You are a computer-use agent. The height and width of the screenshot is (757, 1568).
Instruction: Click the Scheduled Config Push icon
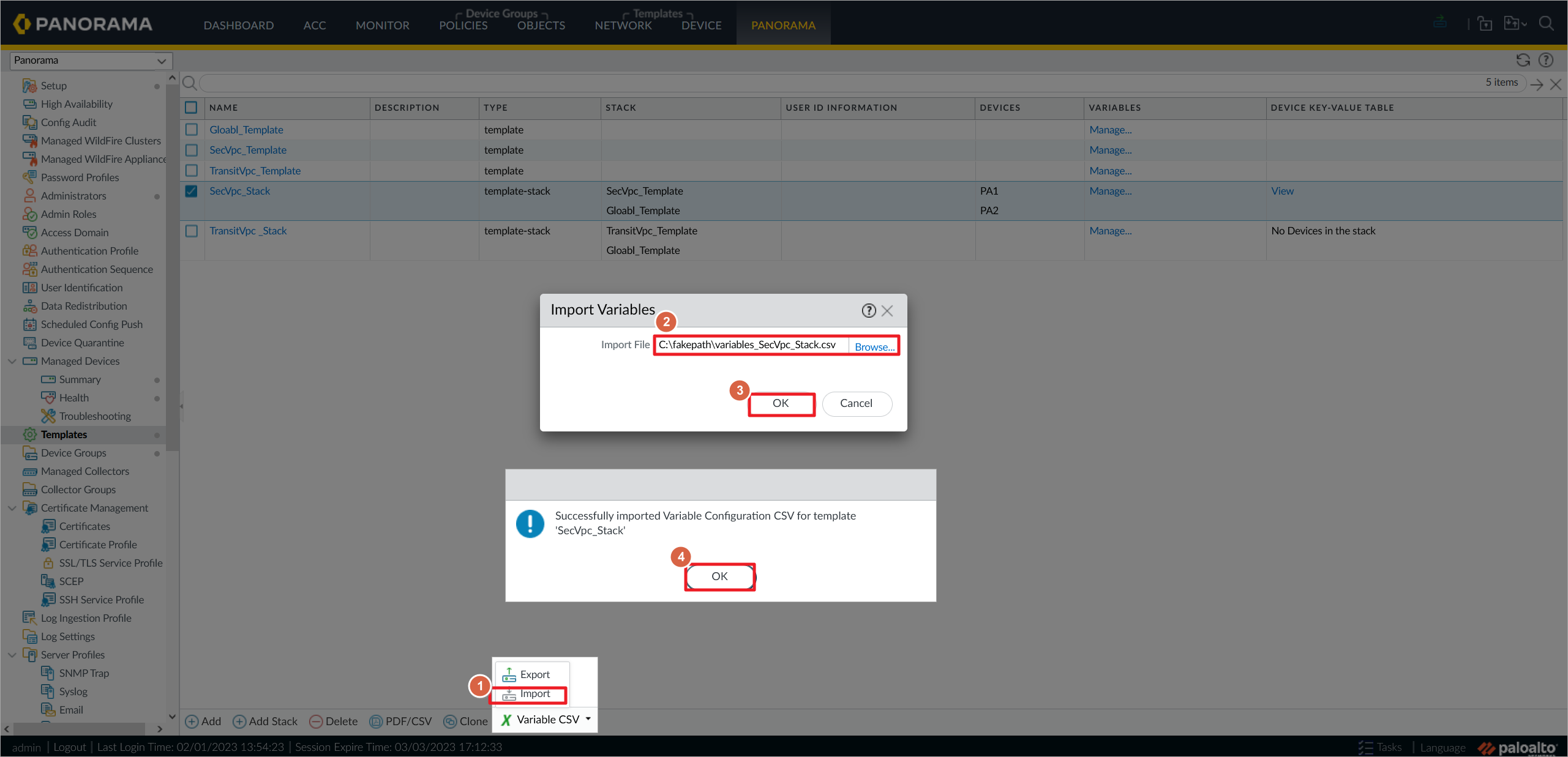(x=29, y=324)
